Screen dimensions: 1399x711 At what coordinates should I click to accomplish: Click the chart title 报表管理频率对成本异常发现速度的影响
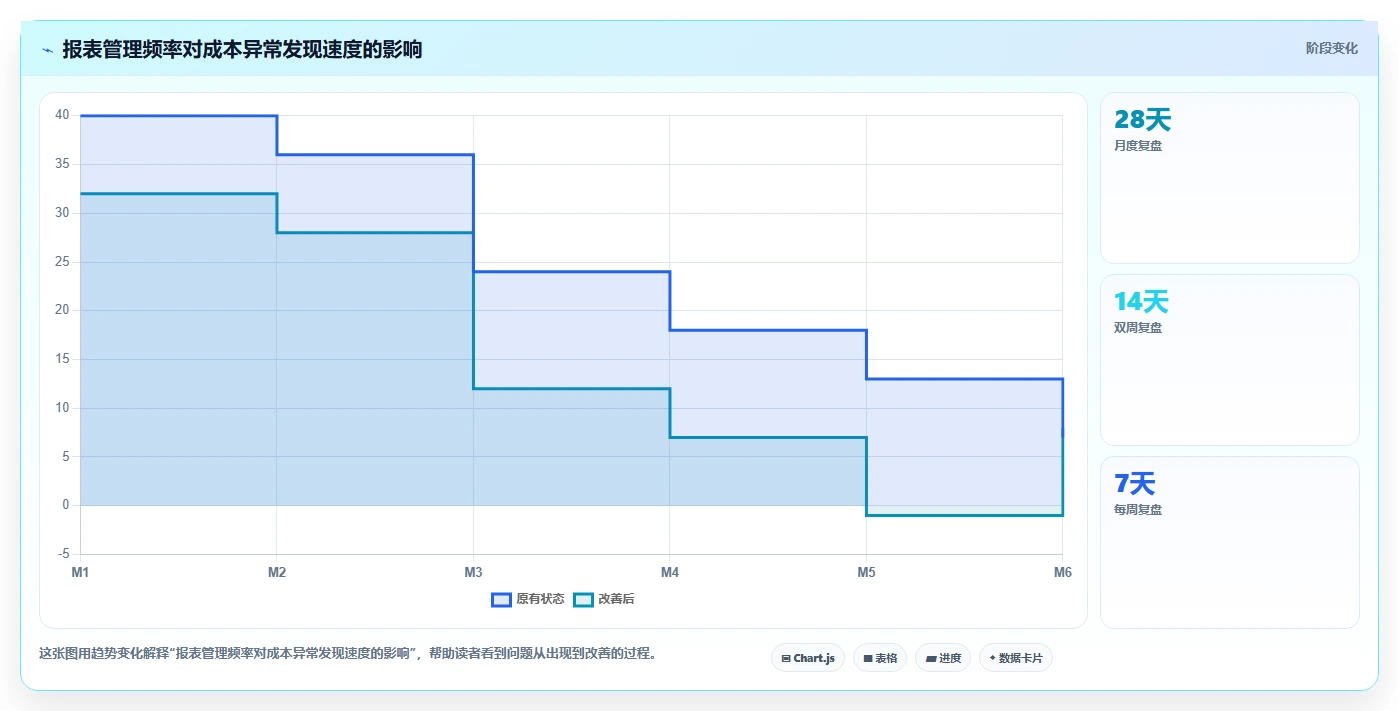(242, 49)
